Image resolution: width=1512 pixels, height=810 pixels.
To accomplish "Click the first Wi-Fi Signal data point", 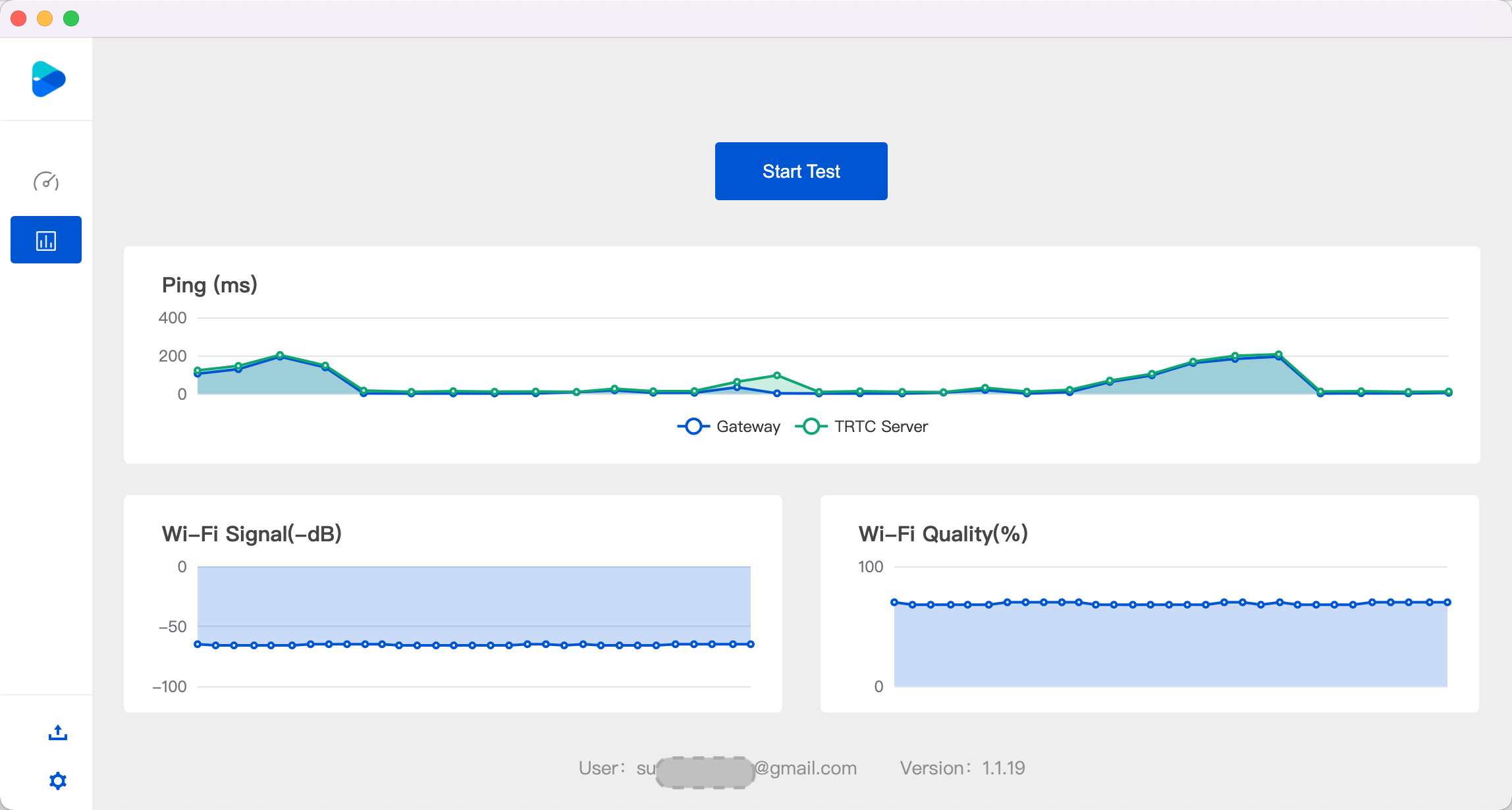I will (198, 644).
